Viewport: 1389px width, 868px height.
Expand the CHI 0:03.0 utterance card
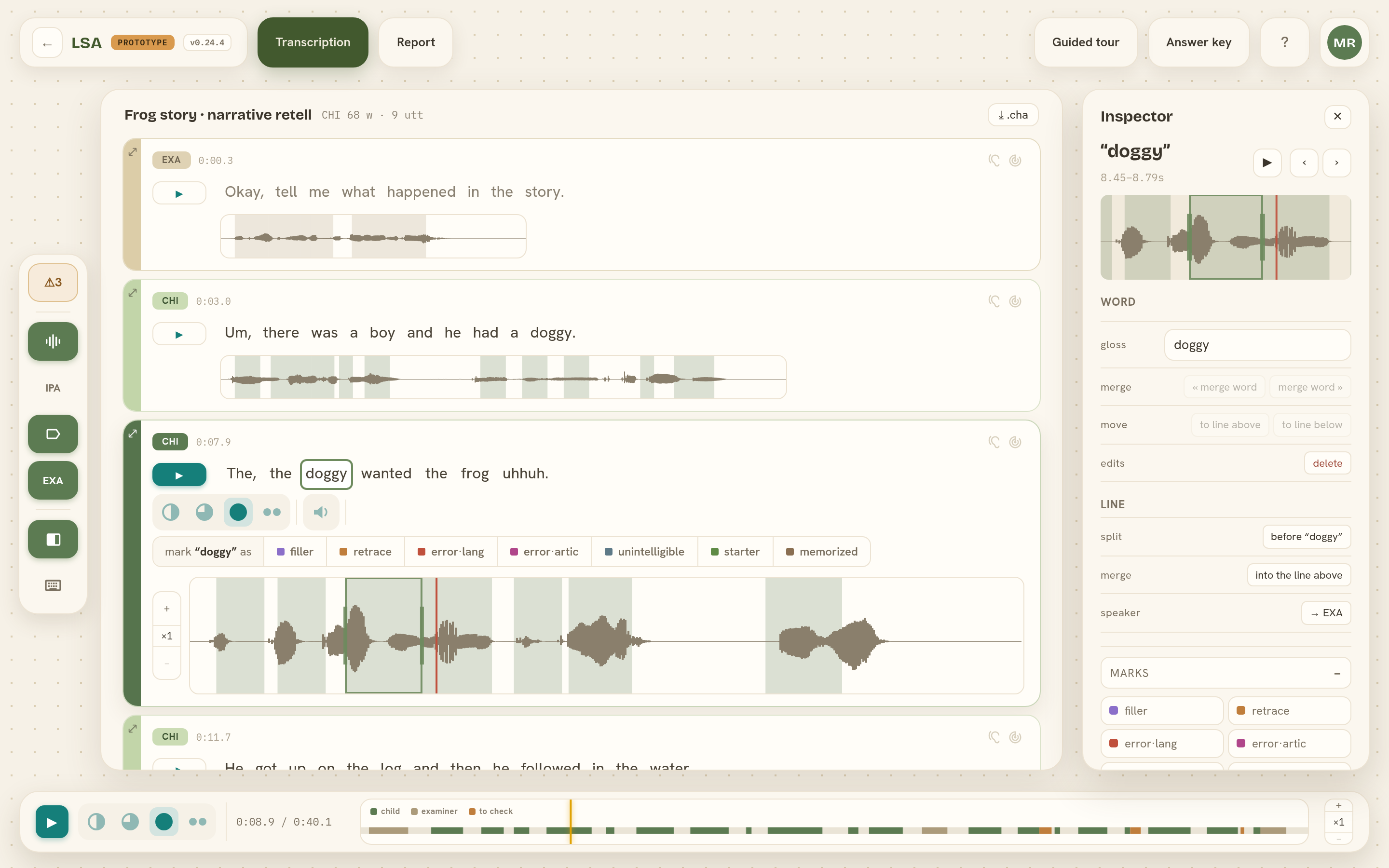pyautogui.click(x=133, y=293)
